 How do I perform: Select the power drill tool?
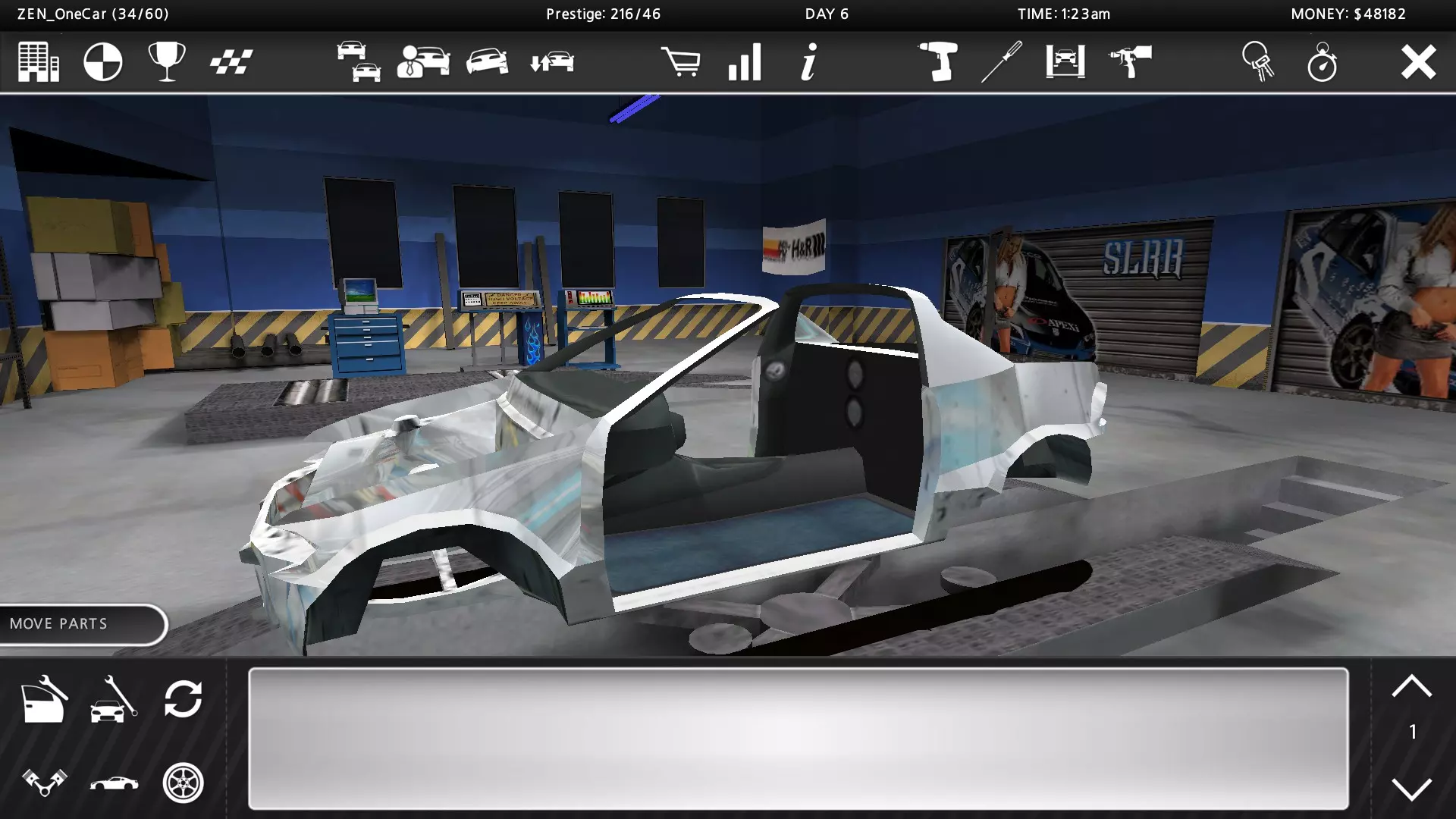[x=938, y=62]
